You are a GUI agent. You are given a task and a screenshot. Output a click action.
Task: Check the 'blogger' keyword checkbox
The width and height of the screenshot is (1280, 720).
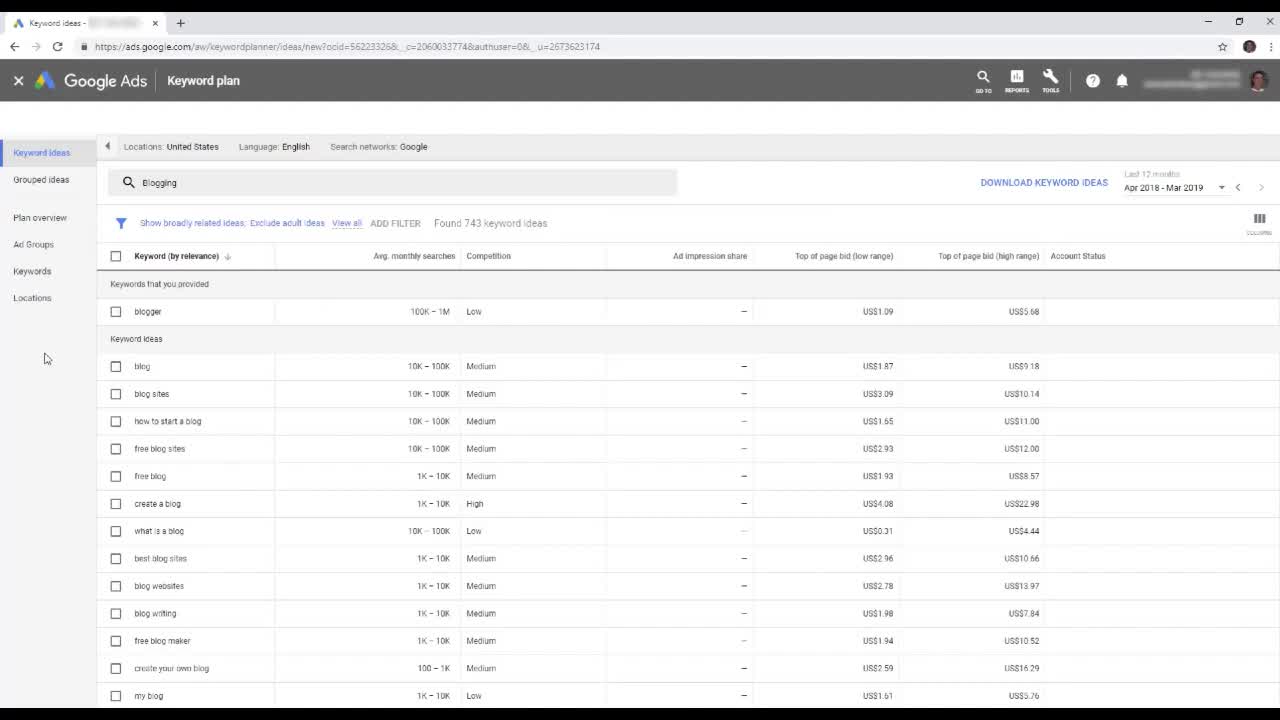point(116,312)
